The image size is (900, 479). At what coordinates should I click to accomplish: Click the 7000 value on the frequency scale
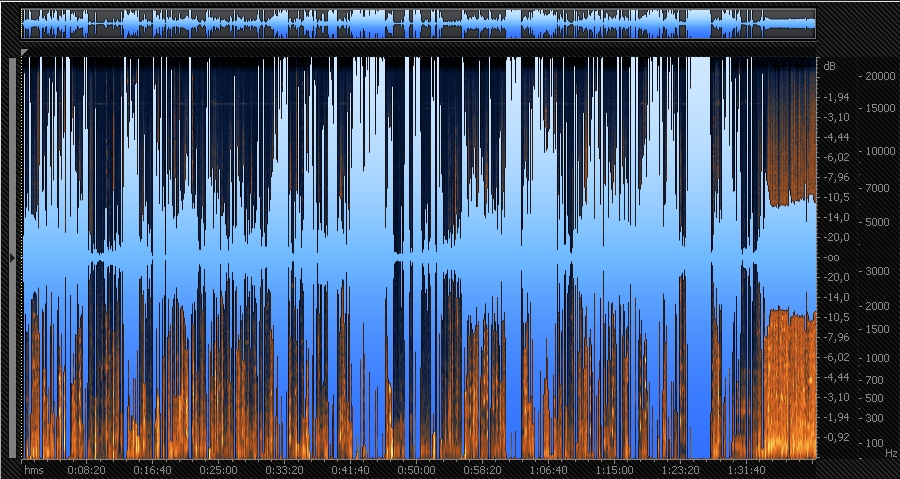point(879,188)
